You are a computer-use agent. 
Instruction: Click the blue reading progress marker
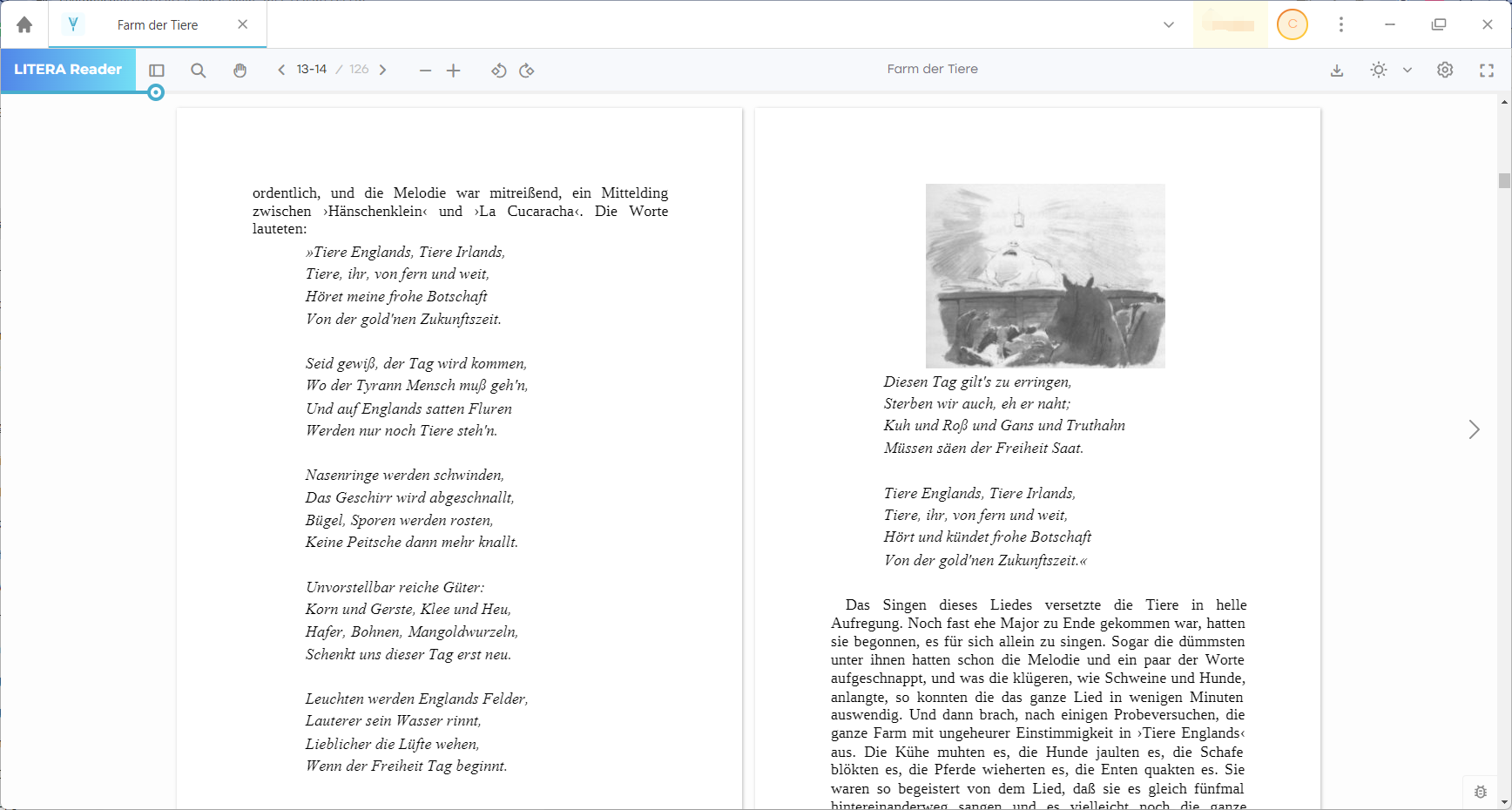point(156,92)
